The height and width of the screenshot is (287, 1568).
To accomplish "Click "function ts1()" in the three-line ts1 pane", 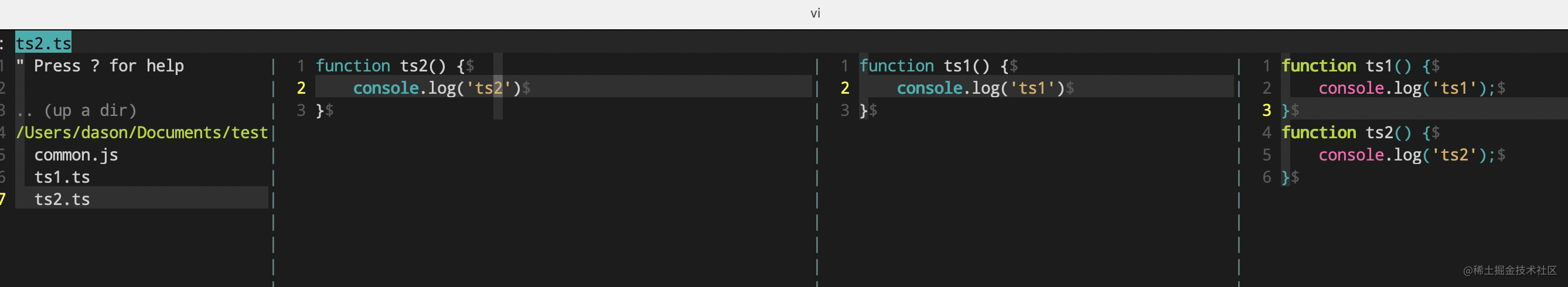I will (924, 66).
